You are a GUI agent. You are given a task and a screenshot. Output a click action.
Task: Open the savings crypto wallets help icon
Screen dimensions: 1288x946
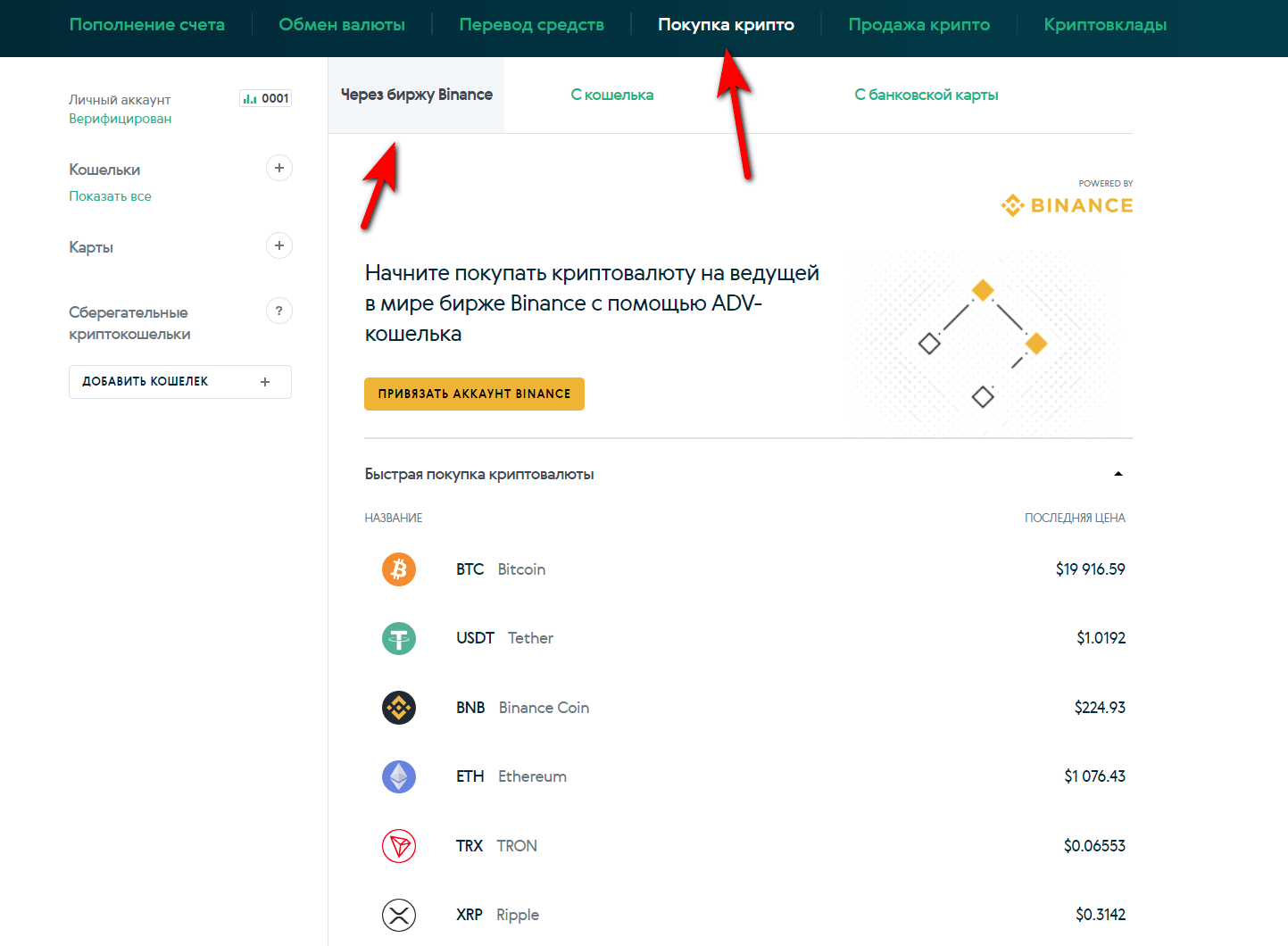tap(279, 311)
